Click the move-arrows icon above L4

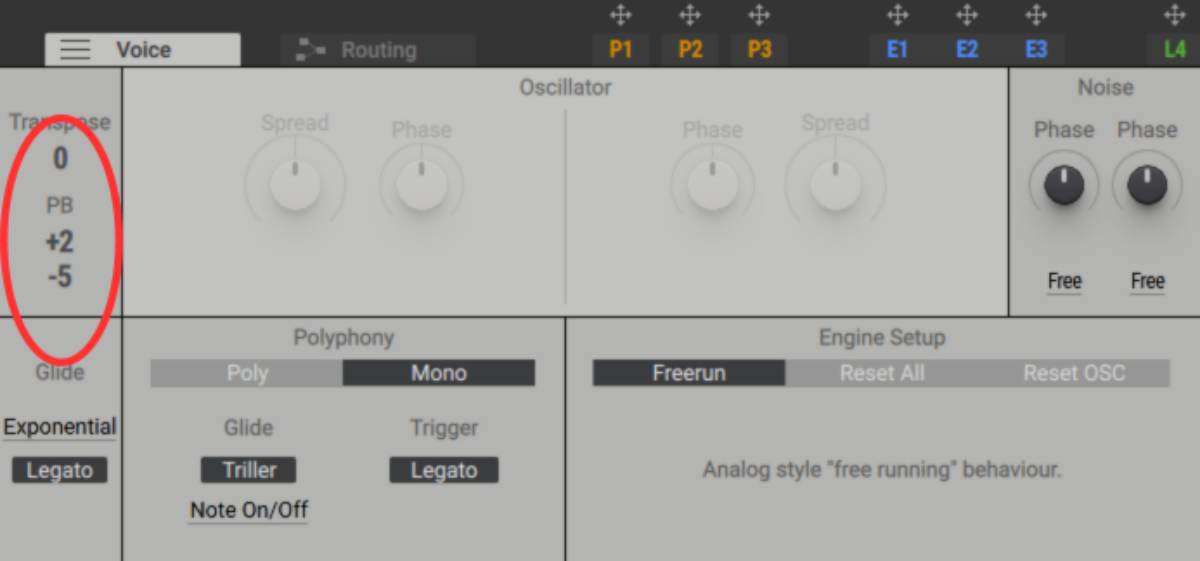tap(1174, 15)
